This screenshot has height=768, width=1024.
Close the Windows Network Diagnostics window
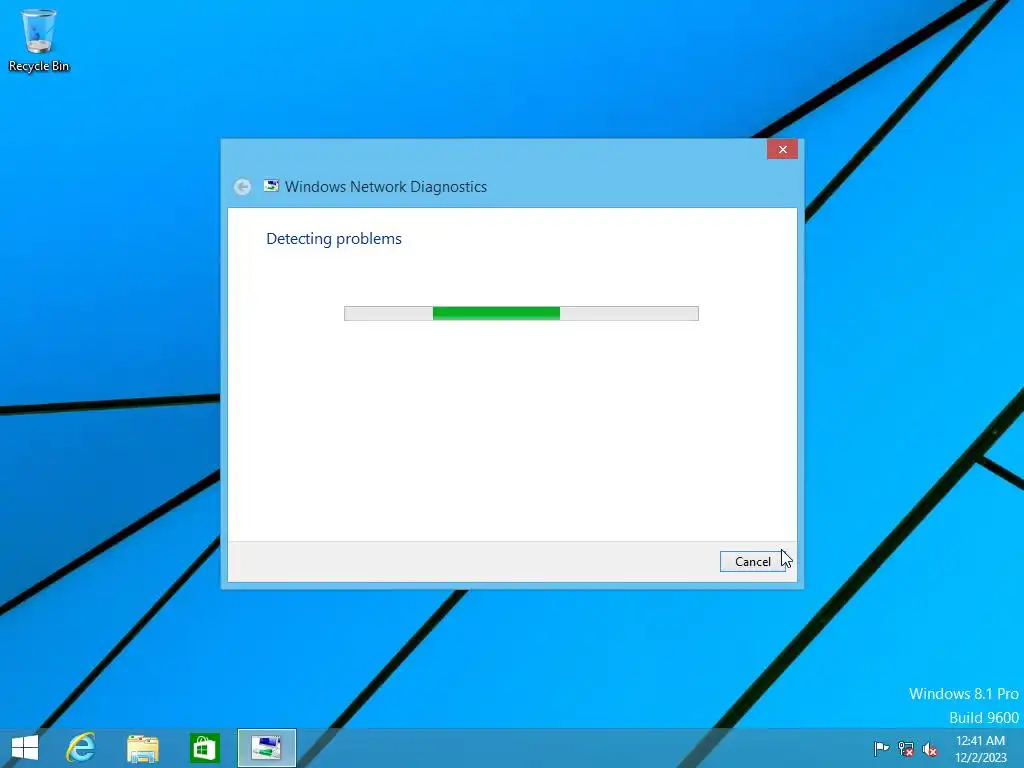tap(782, 150)
